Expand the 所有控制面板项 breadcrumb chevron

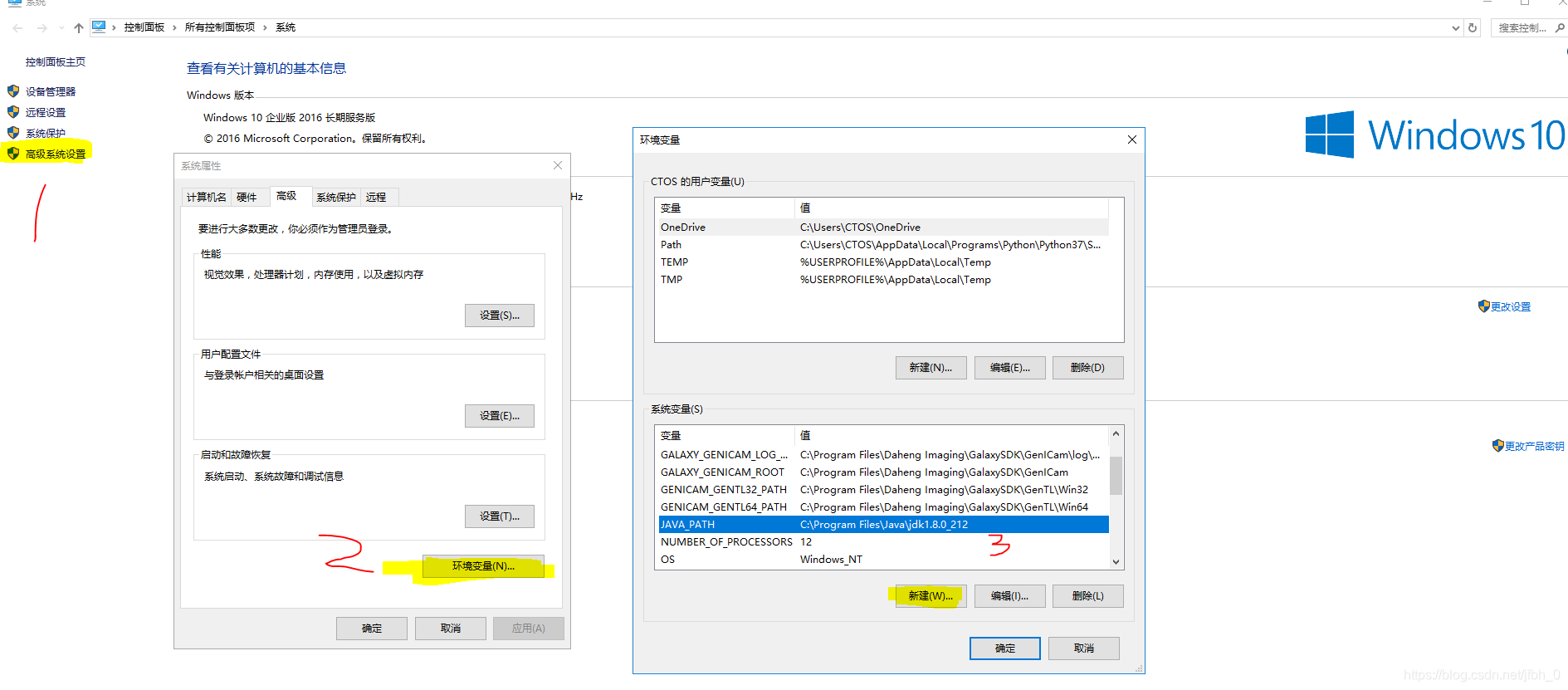coord(265,27)
